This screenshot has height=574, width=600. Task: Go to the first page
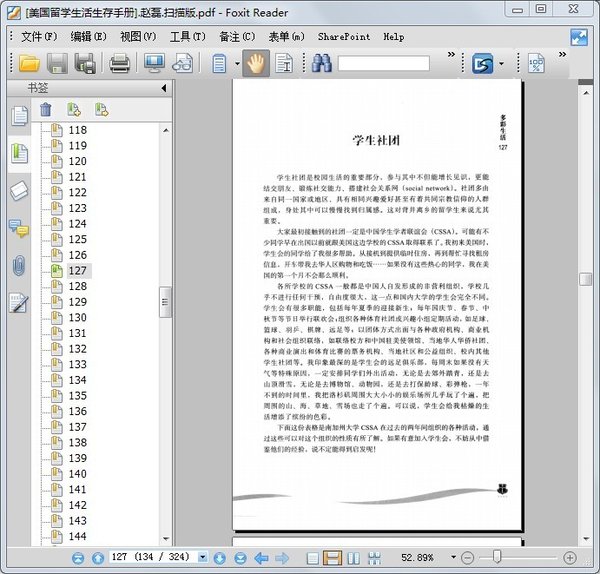(78, 558)
